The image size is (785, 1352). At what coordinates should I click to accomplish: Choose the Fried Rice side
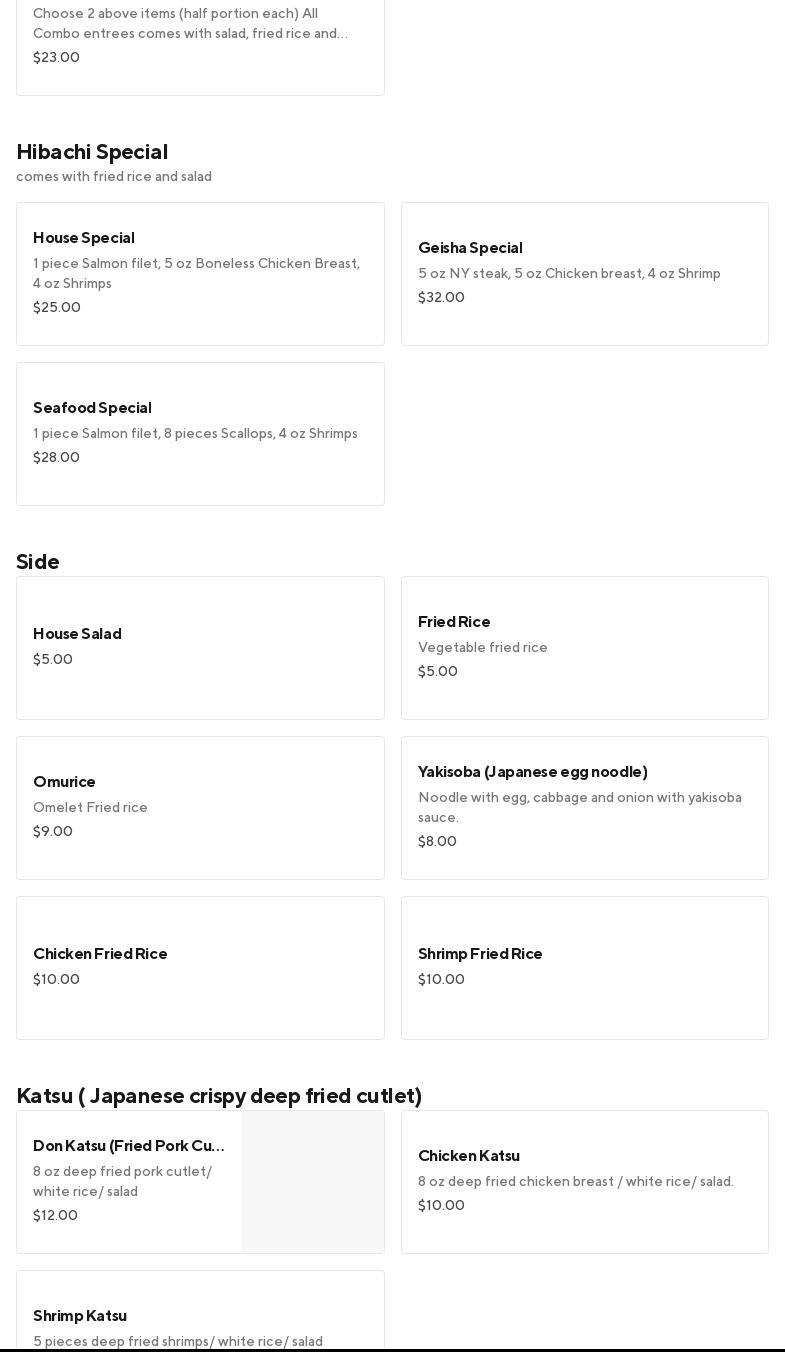click(x=584, y=647)
